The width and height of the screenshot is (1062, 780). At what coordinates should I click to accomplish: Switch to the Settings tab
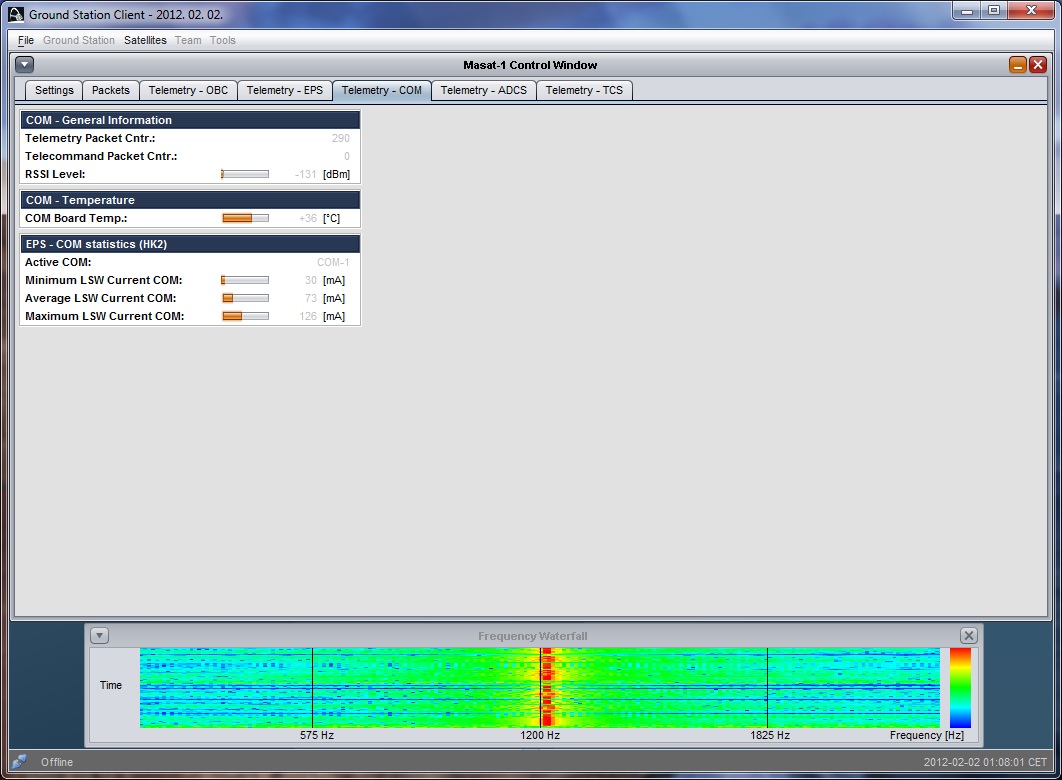tap(54, 90)
